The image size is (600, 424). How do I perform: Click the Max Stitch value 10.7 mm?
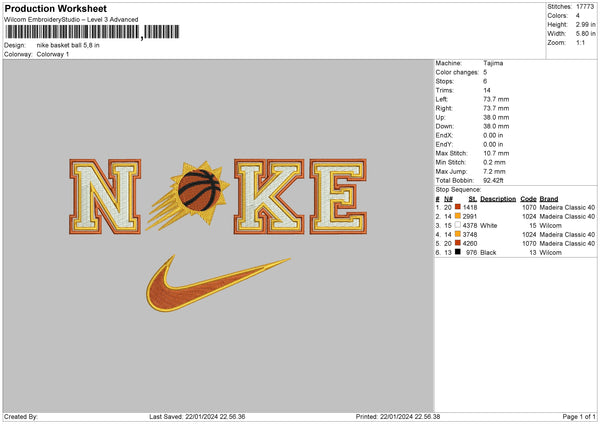(496, 153)
